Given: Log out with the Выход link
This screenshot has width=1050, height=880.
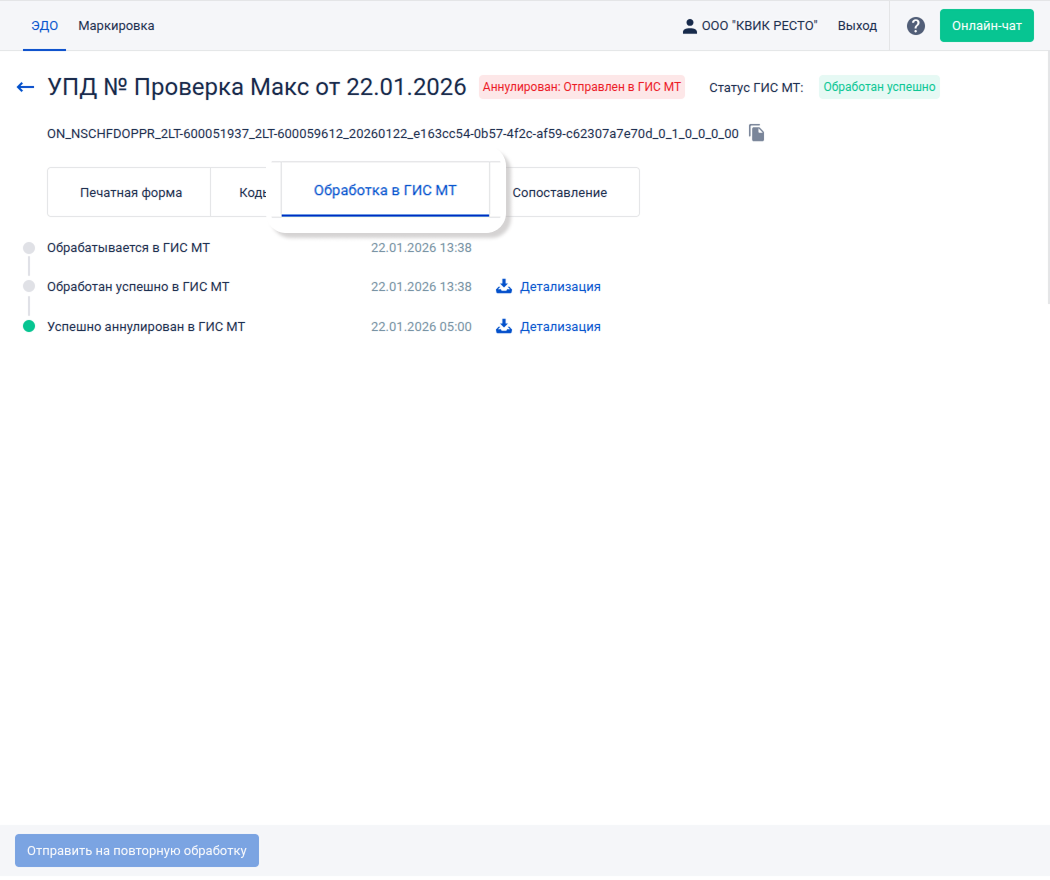Looking at the screenshot, I should click(x=857, y=26).
